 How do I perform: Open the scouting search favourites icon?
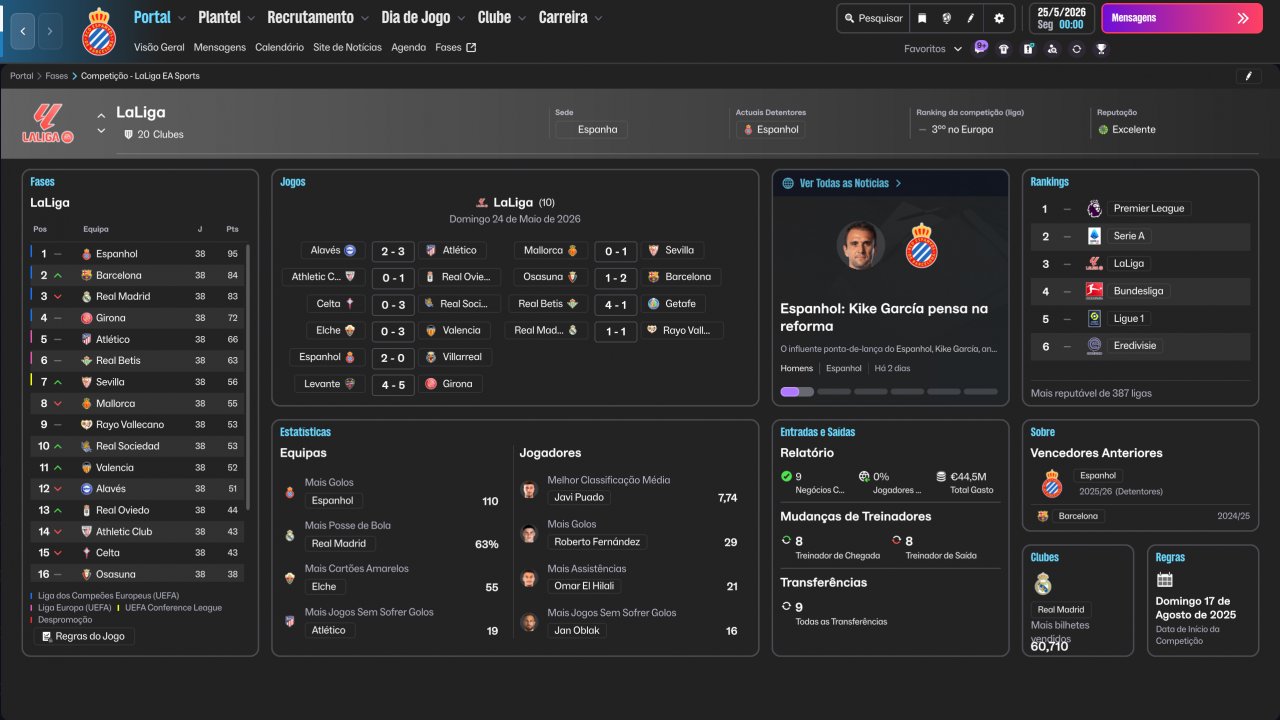click(x=1052, y=48)
